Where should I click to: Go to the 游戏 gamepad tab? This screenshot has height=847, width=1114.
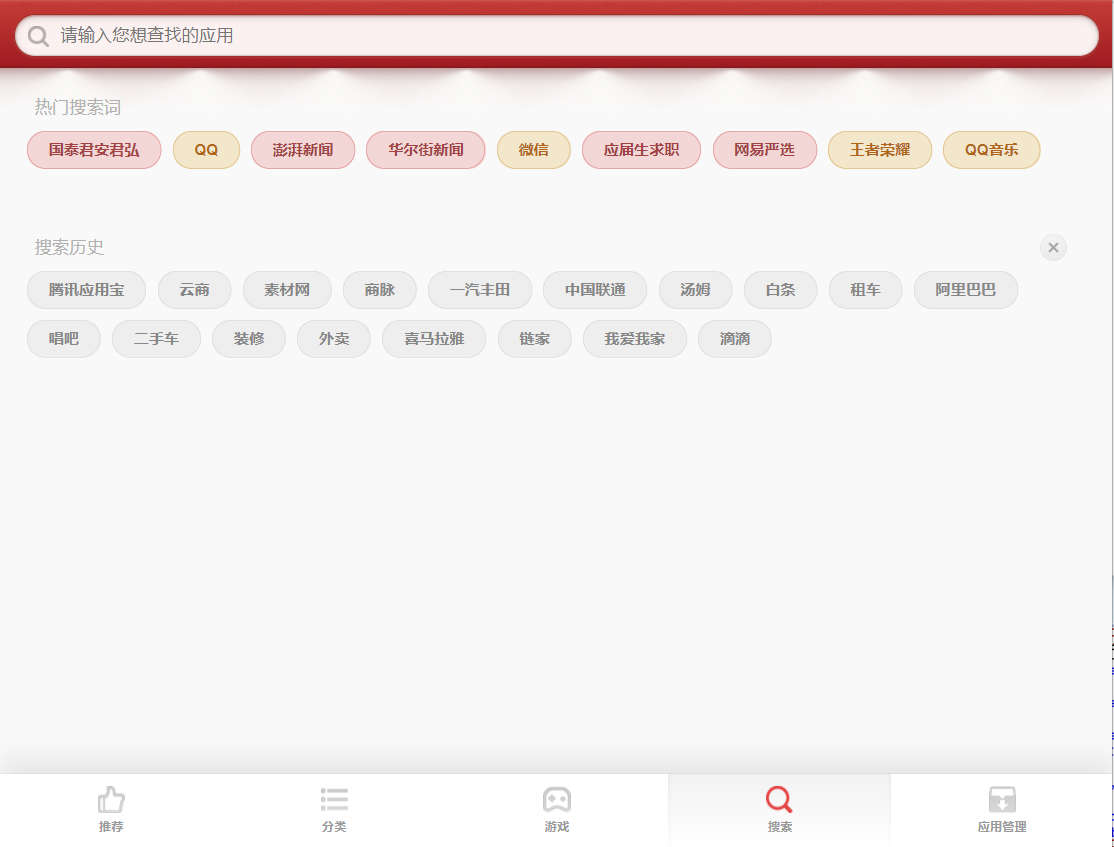point(556,809)
